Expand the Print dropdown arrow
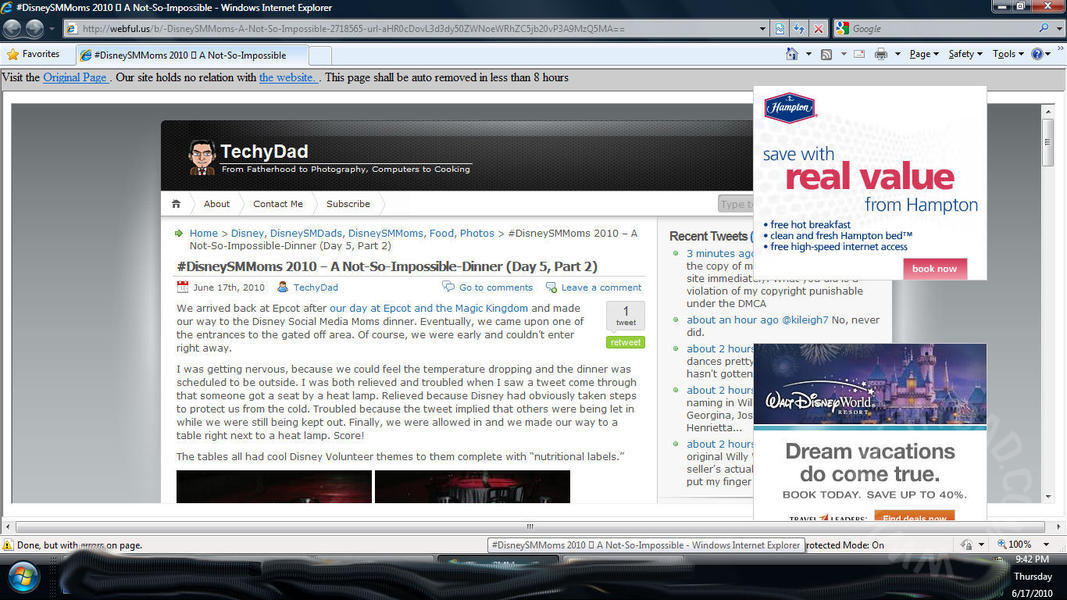Image resolution: width=1067 pixels, height=600 pixels. pyautogui.click(x=898, y=54)
